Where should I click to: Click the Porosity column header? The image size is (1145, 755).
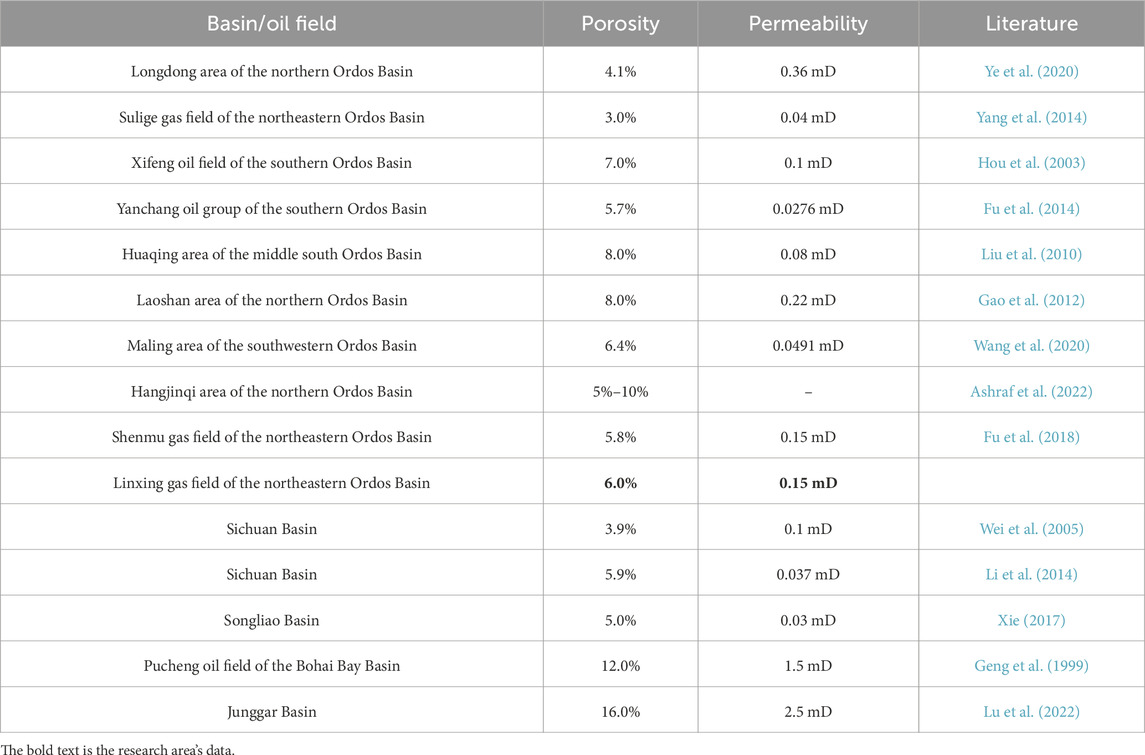point(620,23)
